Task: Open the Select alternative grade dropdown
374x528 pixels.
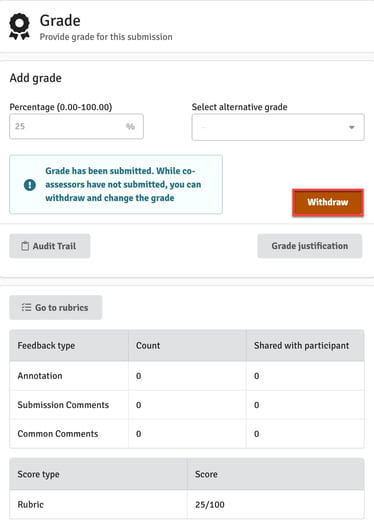Action: (278, 127)
